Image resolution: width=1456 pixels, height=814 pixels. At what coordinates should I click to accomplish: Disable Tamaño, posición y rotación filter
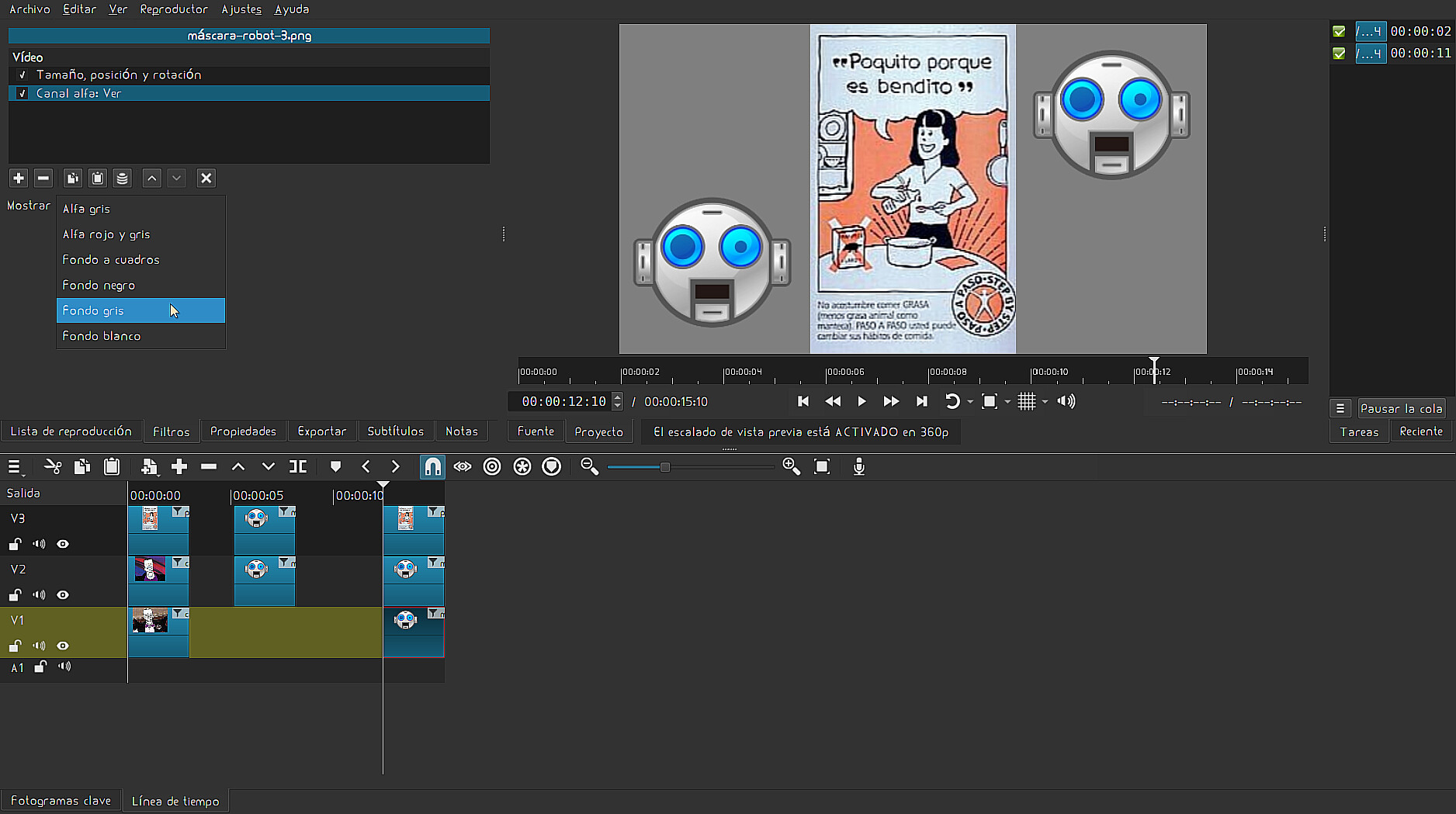[x=23, y=74]
